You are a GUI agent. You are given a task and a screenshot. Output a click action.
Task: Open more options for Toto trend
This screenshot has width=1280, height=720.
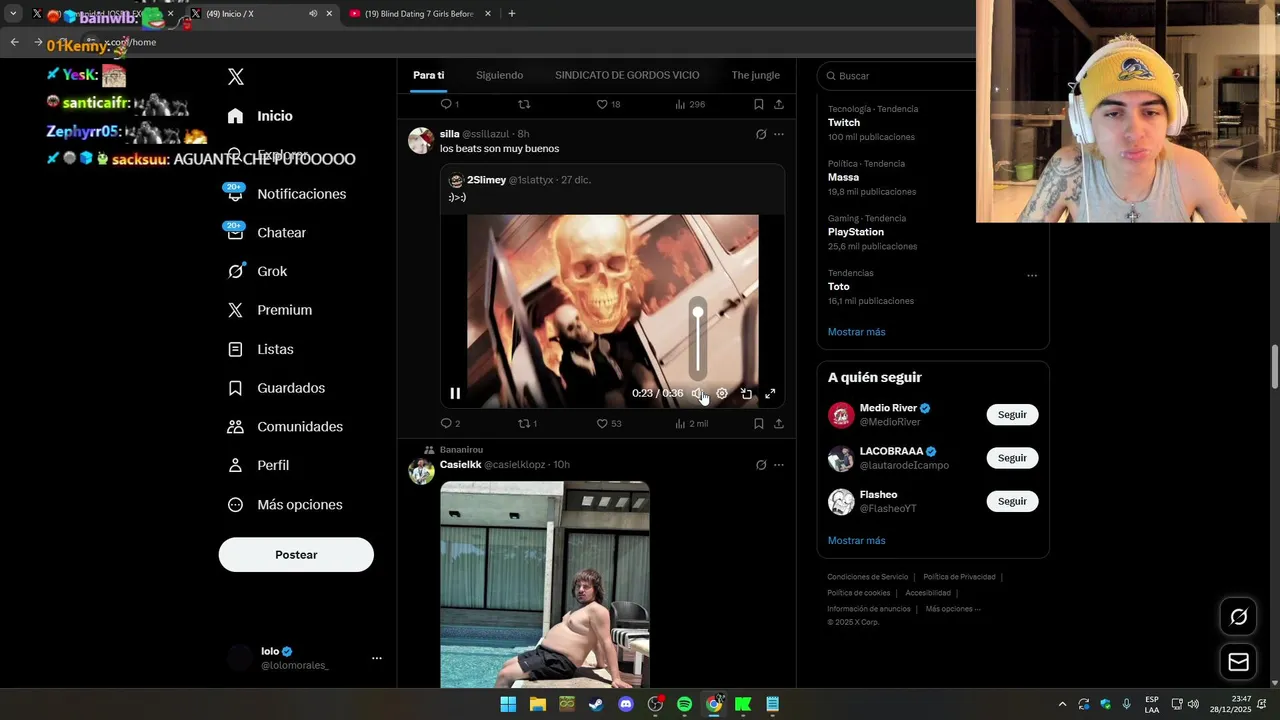(x=1032, y=276)
